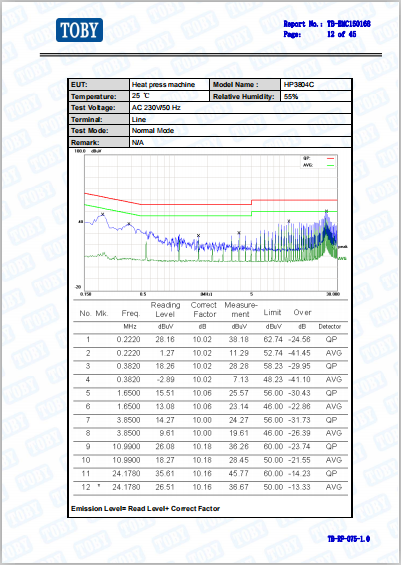This screenshot has height=565, width=401.
Task: Click limit value 58.23
Action: (x=273, y=366)
